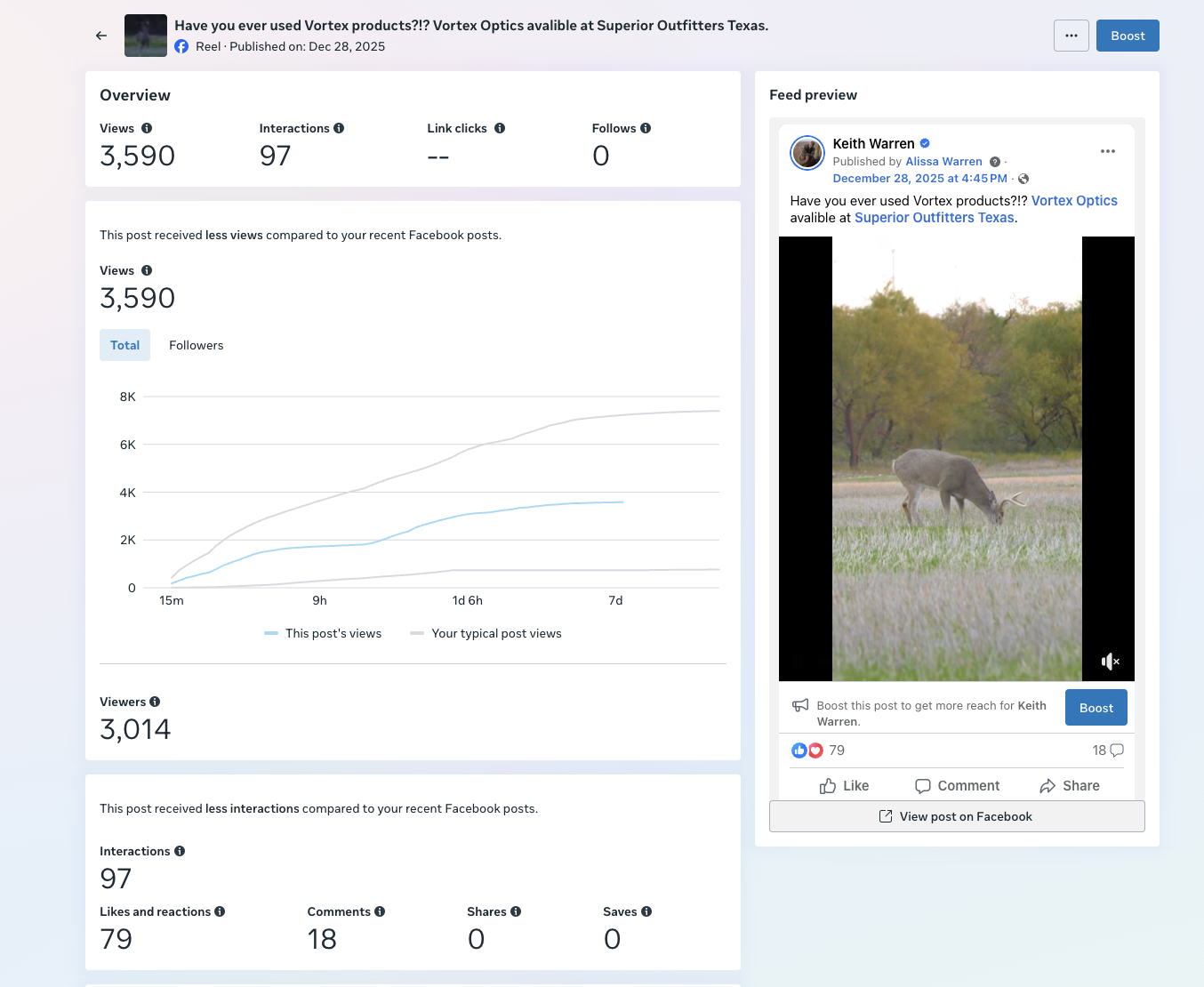1204x987 pixels.
Task: Open the reel thumbnail in the header
Action: [x=146, y=36]
